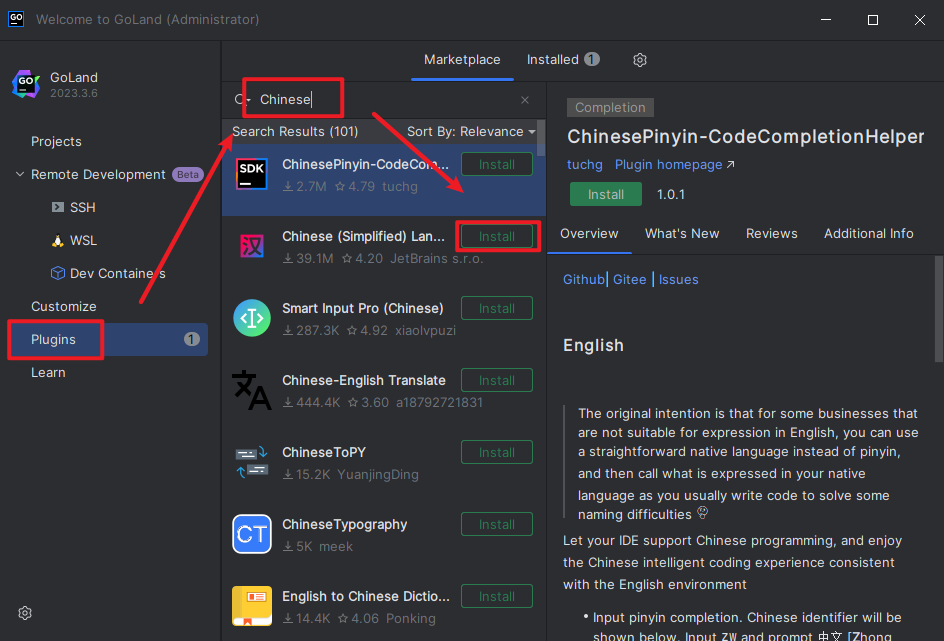Click ChinesePinyin-CodeCompletionHelper SDK icon
This screenshot has height=641, width=944.
coord(252,174)
